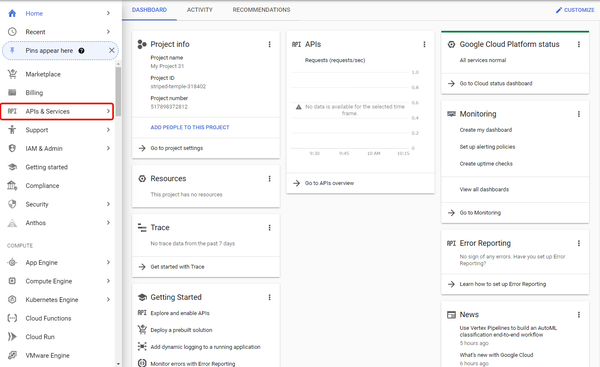
Task: Open Project info three-dot options menu
Action: [269, 44]
